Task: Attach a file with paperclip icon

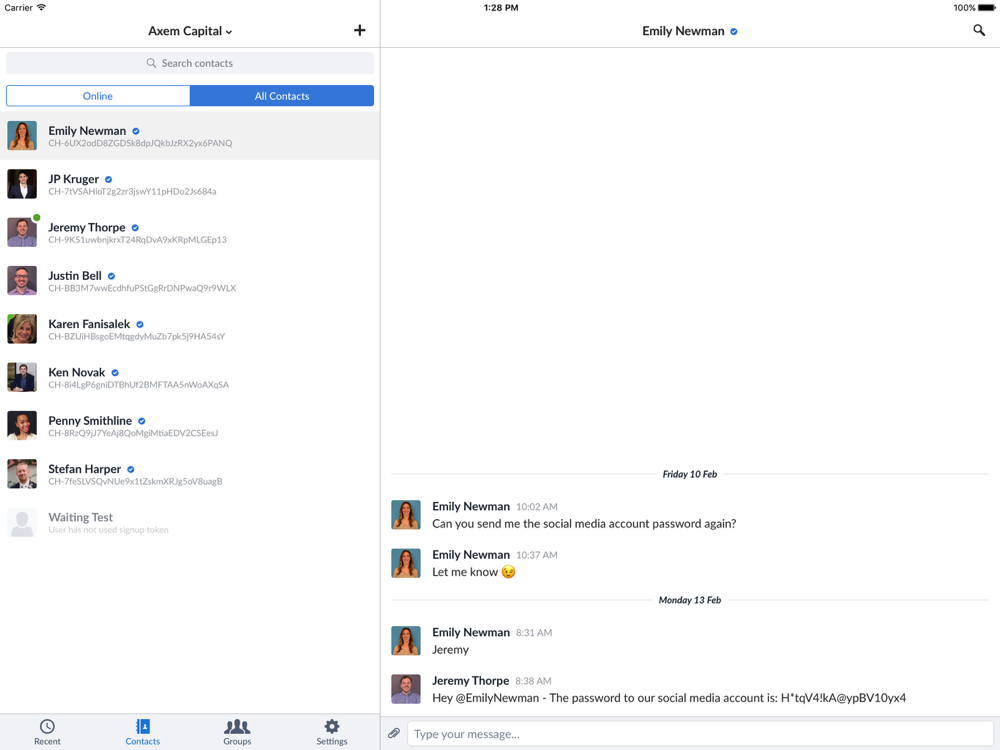Action: tap(394, 733)
